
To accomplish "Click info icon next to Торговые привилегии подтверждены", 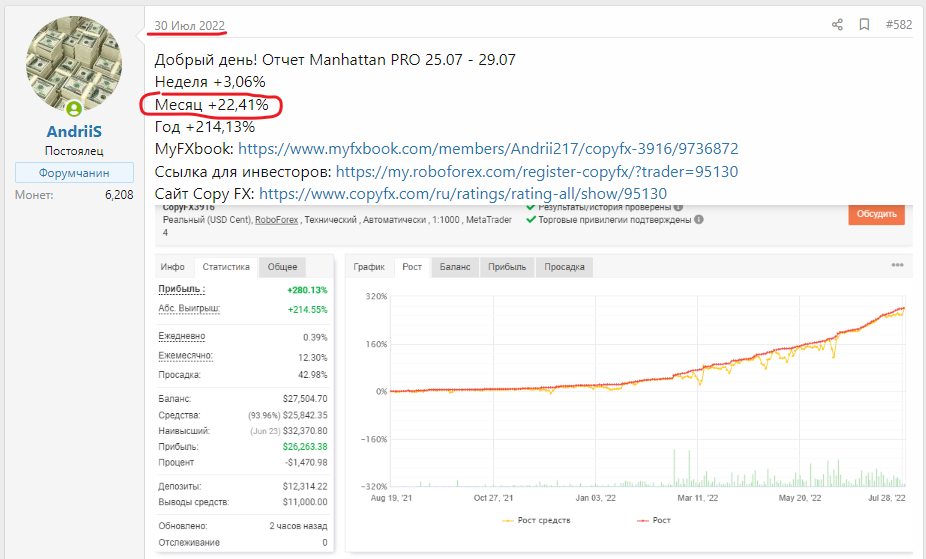I will [699, 220].
